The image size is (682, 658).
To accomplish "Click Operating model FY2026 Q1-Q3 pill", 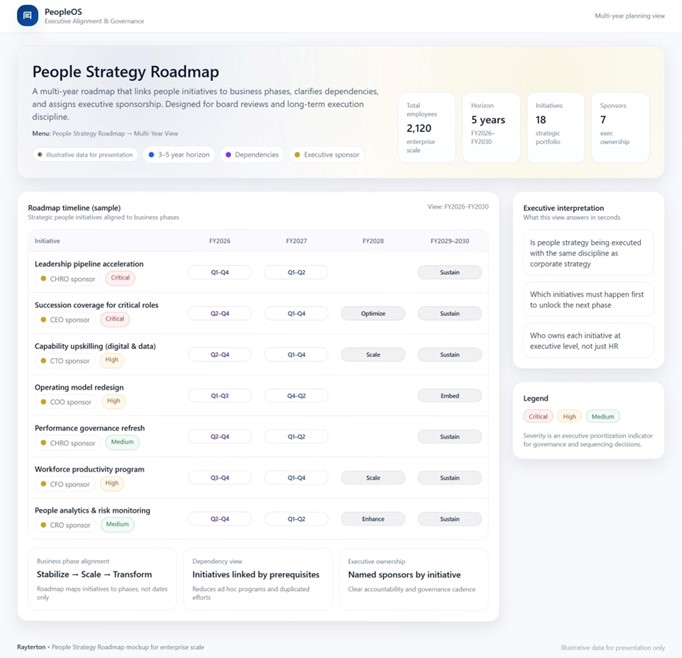I will coord(220,396).
